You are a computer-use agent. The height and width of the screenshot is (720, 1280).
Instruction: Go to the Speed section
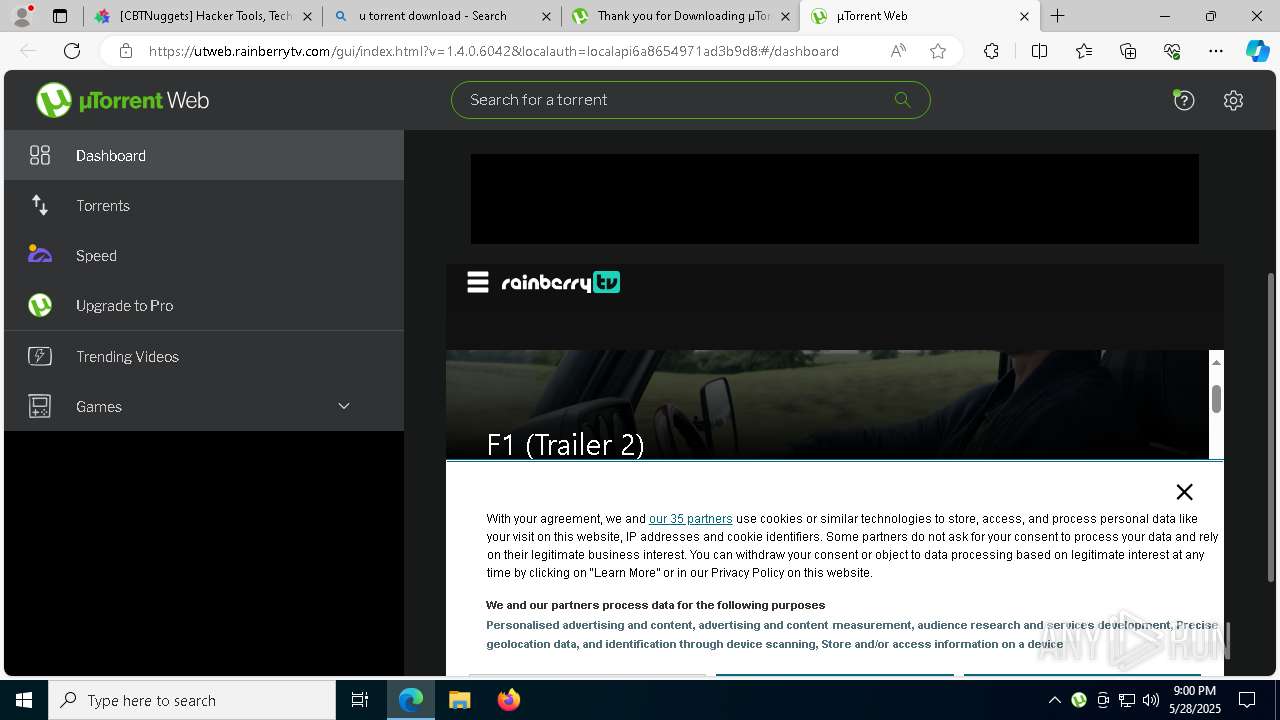tap(204, 255)
